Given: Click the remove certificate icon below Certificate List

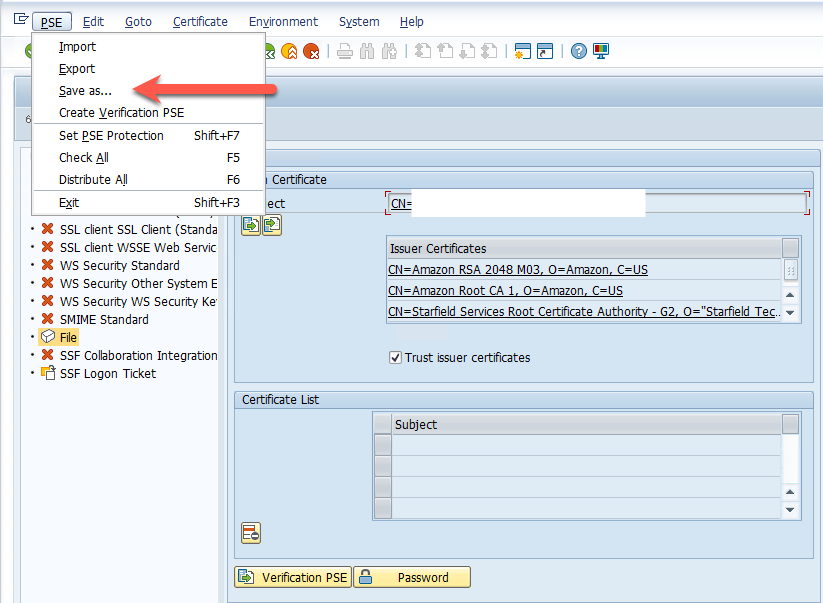Looking at the screenshot, I should coord(251,533).
